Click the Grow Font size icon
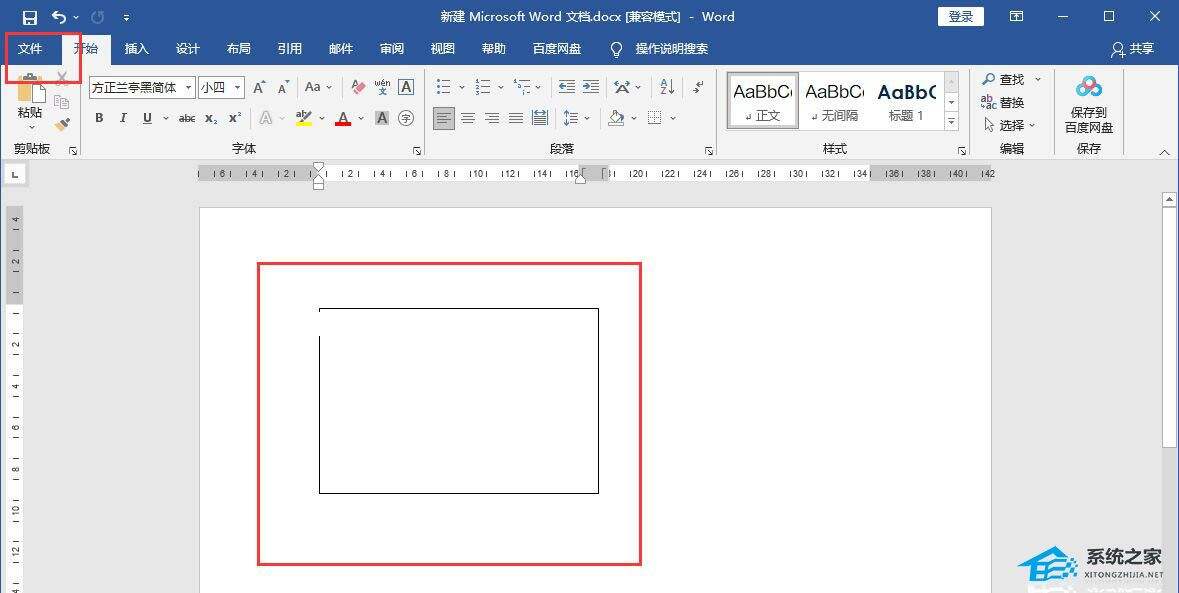This screenshot has width=1179, height=593. 259,88
